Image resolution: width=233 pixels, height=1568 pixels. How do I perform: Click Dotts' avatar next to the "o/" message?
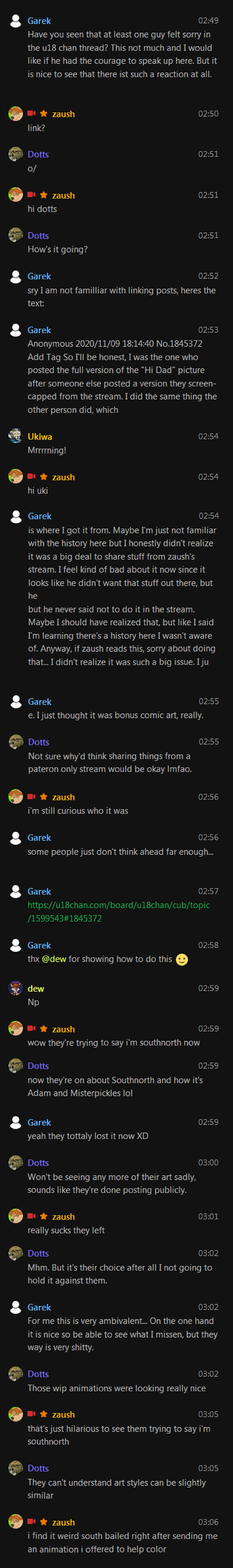[16, 154]
